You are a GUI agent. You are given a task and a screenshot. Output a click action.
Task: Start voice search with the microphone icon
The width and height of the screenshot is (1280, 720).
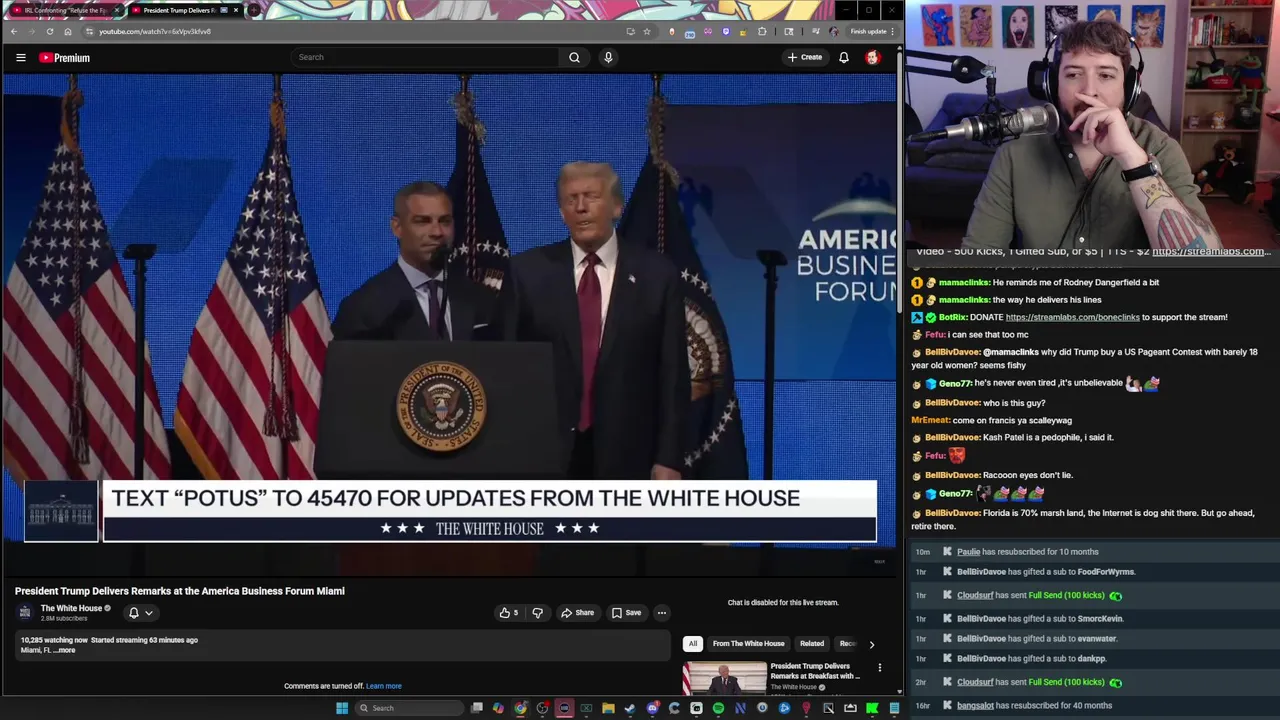pyautogui.click(x=608, y=57)
